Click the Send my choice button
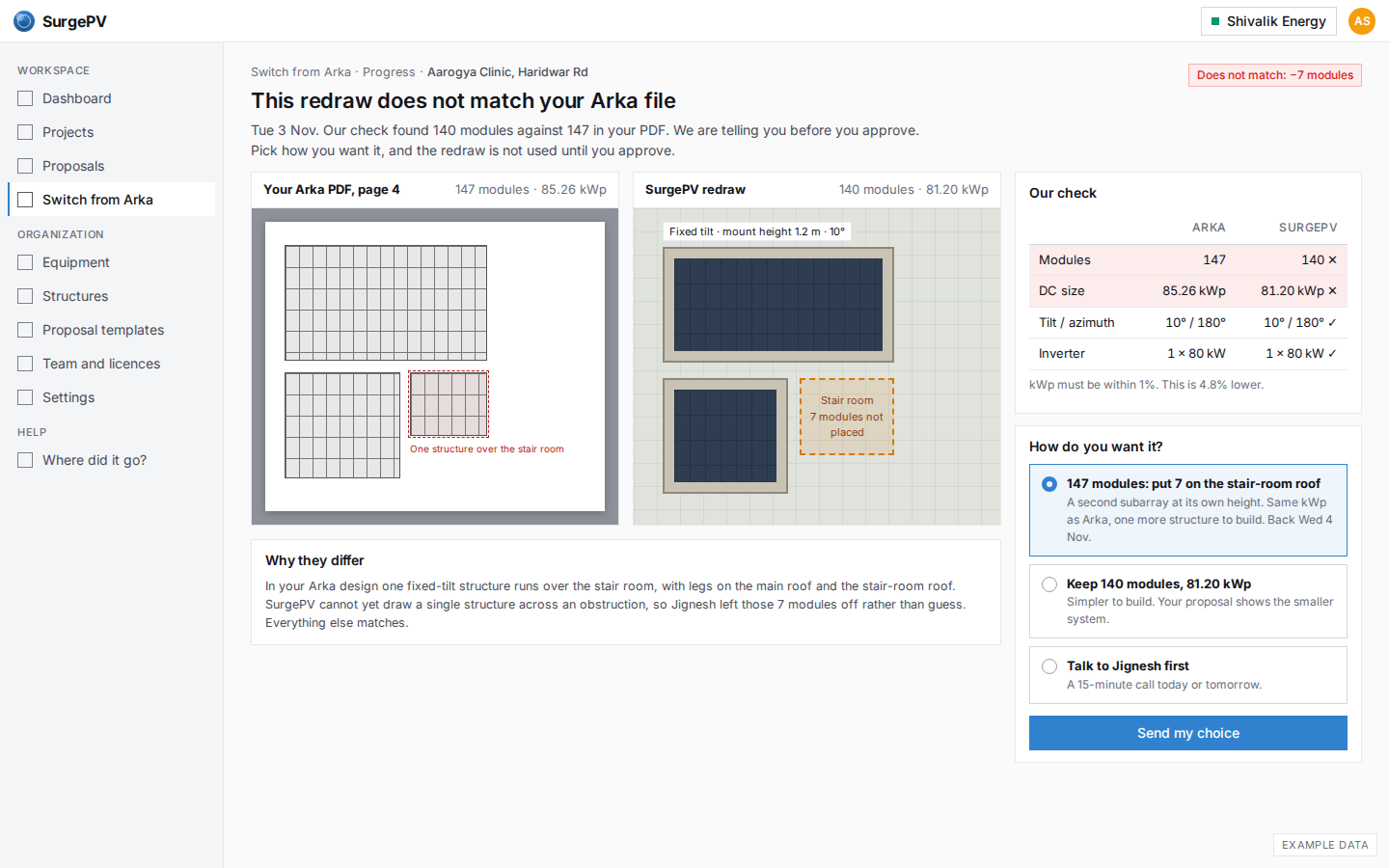1389x868 pixels. 1188,733
